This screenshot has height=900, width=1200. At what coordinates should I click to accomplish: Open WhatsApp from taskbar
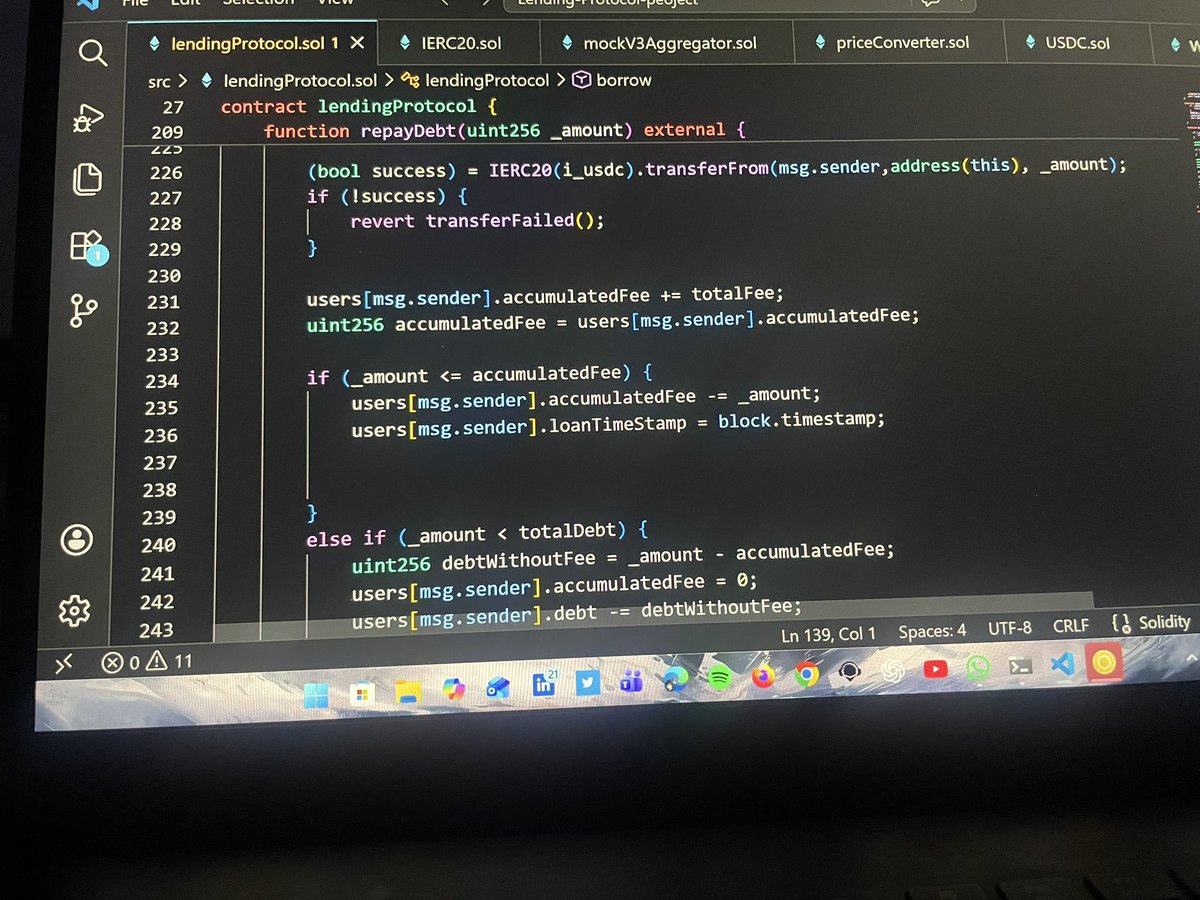pos(978,667)
